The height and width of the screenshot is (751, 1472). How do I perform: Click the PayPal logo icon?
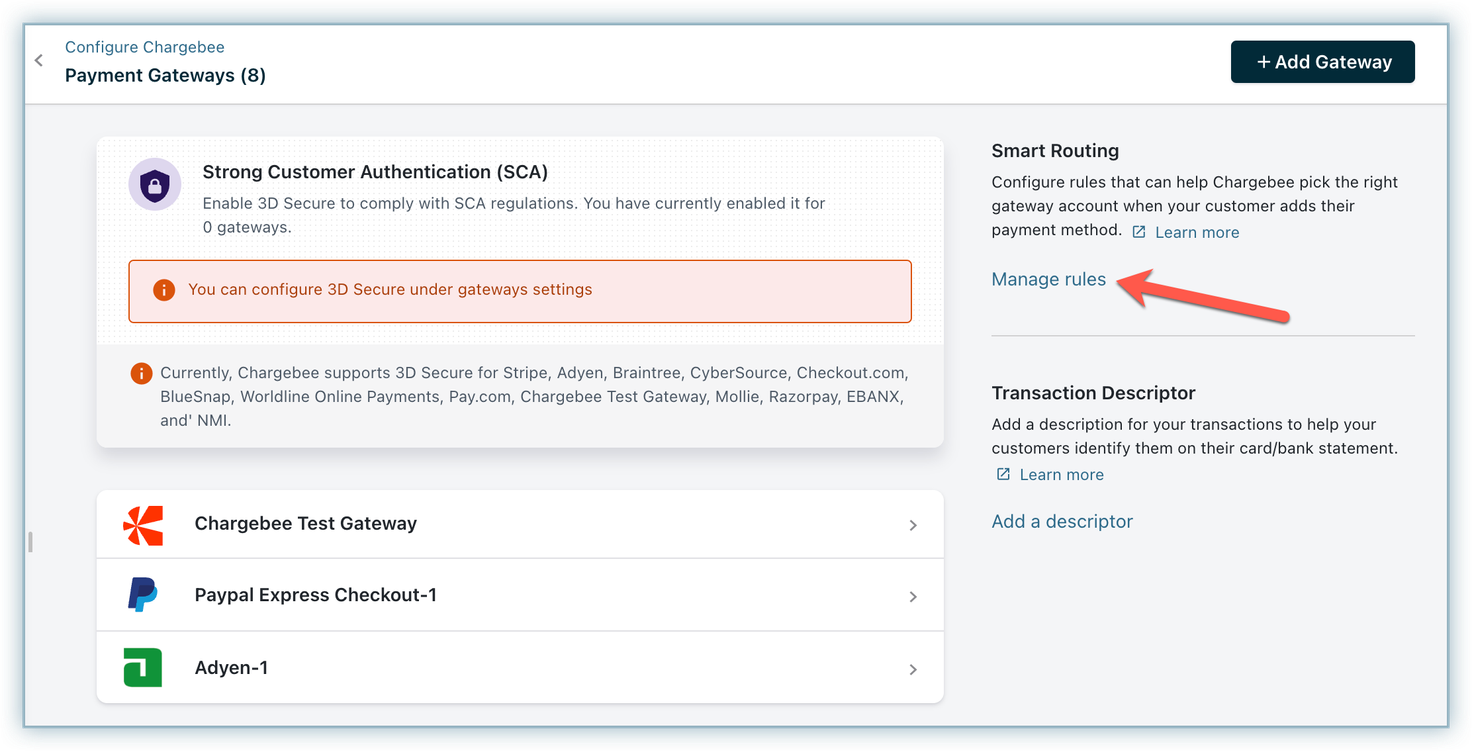pos(142,596)
